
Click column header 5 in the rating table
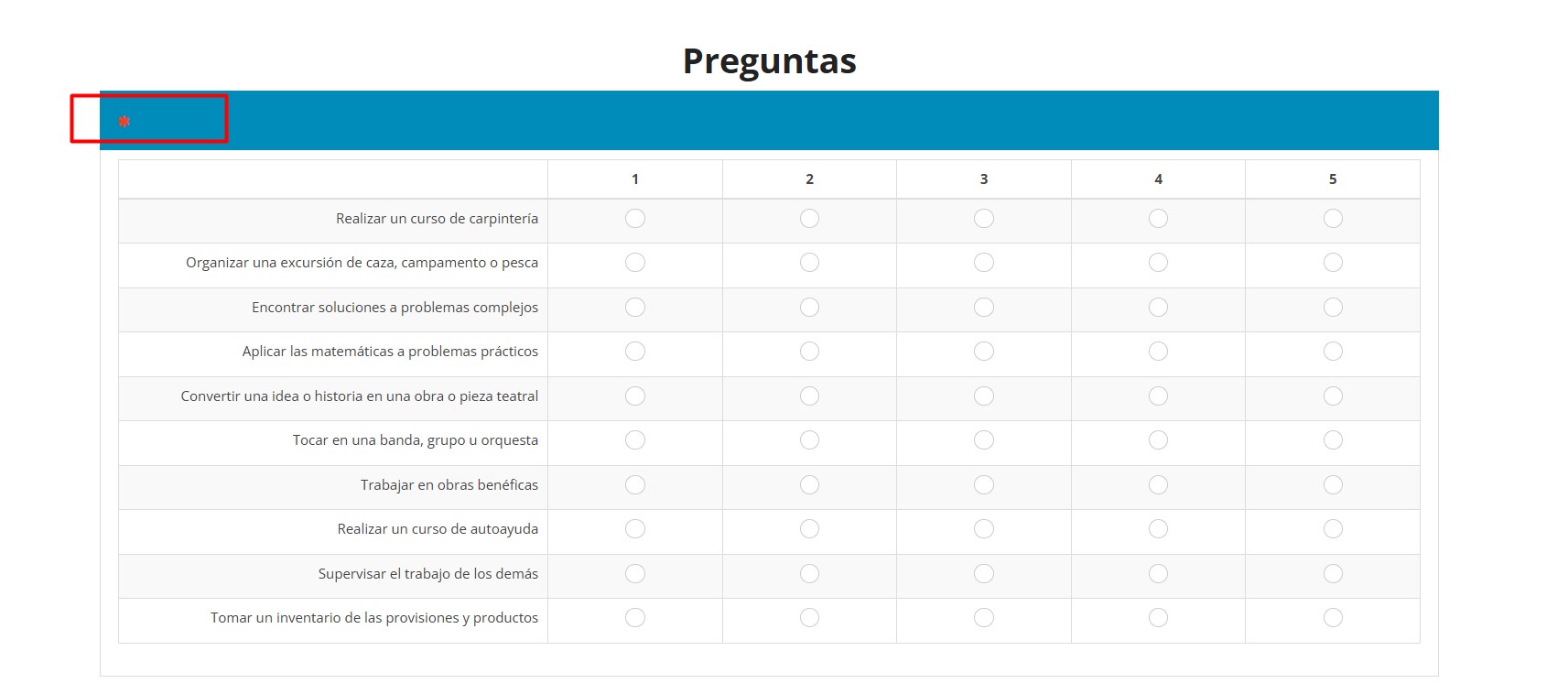pos(1333,179)
